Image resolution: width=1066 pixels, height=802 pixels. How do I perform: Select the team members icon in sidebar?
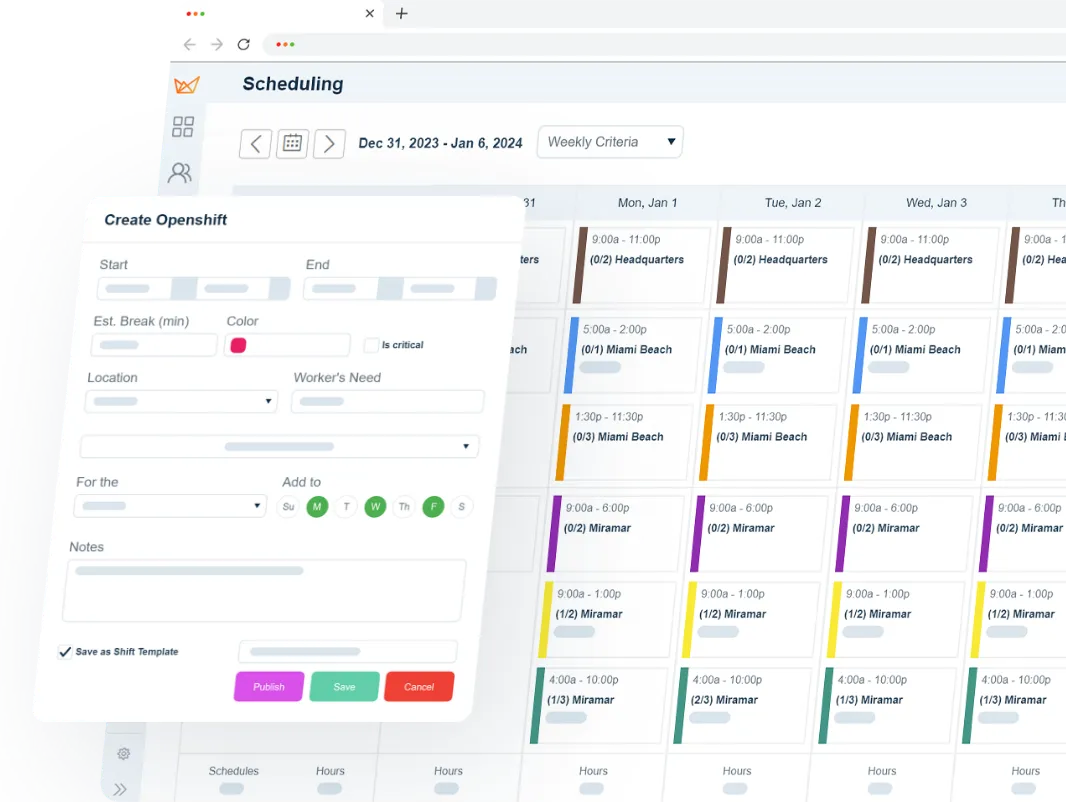(x=180, y=173)
